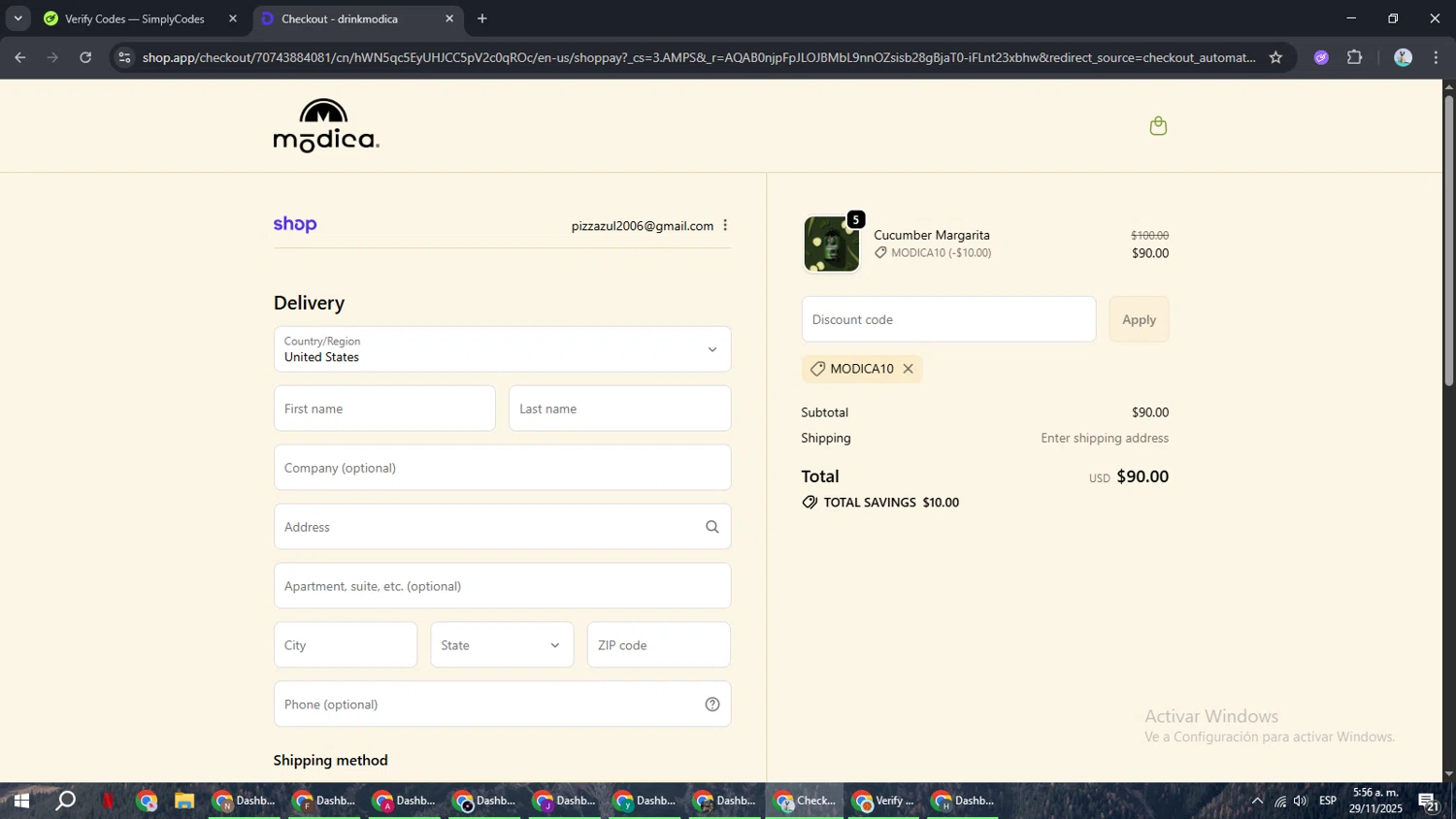Click the browser address bar URL
1456x819 pixels.
click(x=699, y=57)
